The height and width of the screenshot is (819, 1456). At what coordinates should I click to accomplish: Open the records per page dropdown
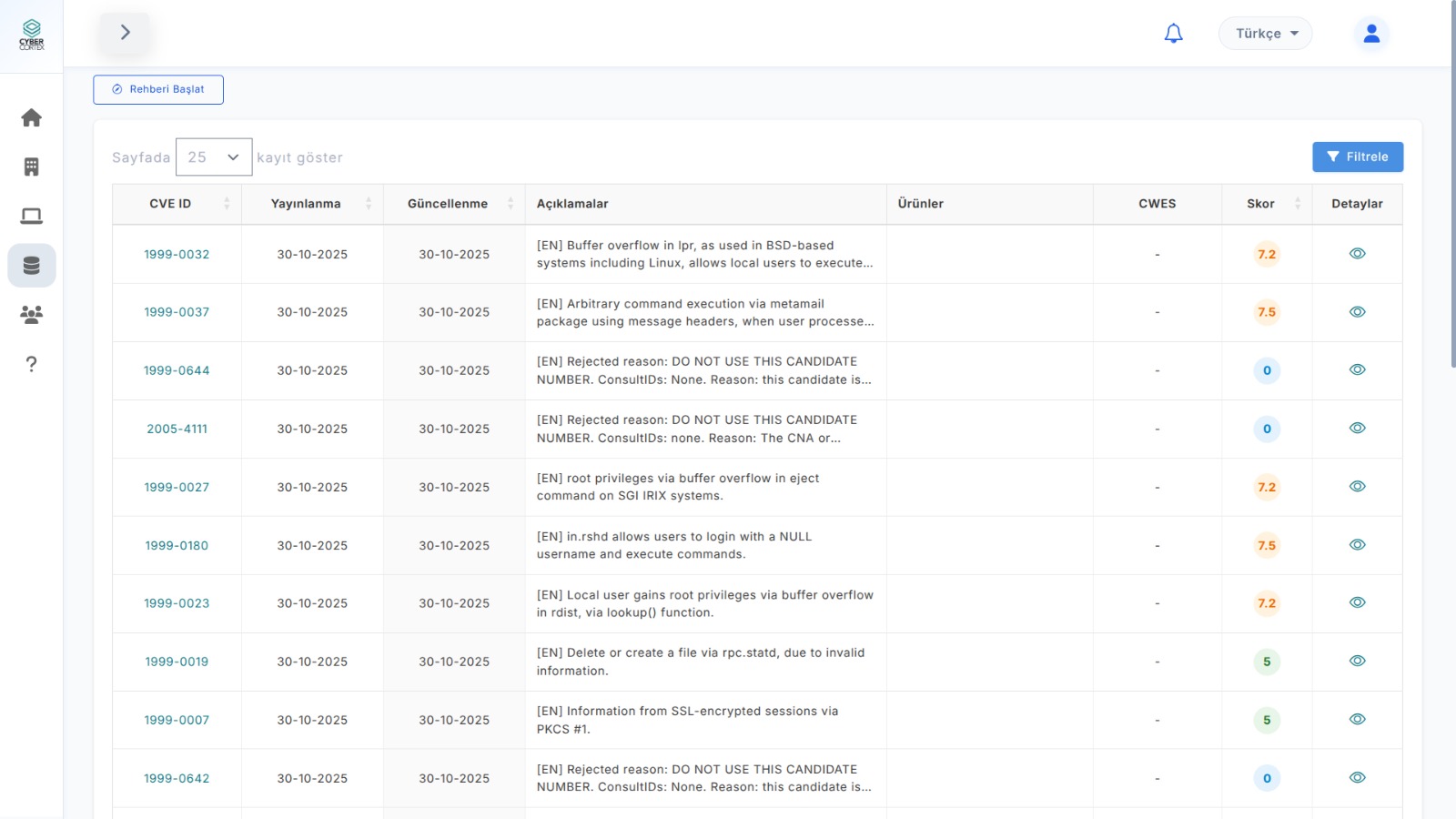(213, 157)
